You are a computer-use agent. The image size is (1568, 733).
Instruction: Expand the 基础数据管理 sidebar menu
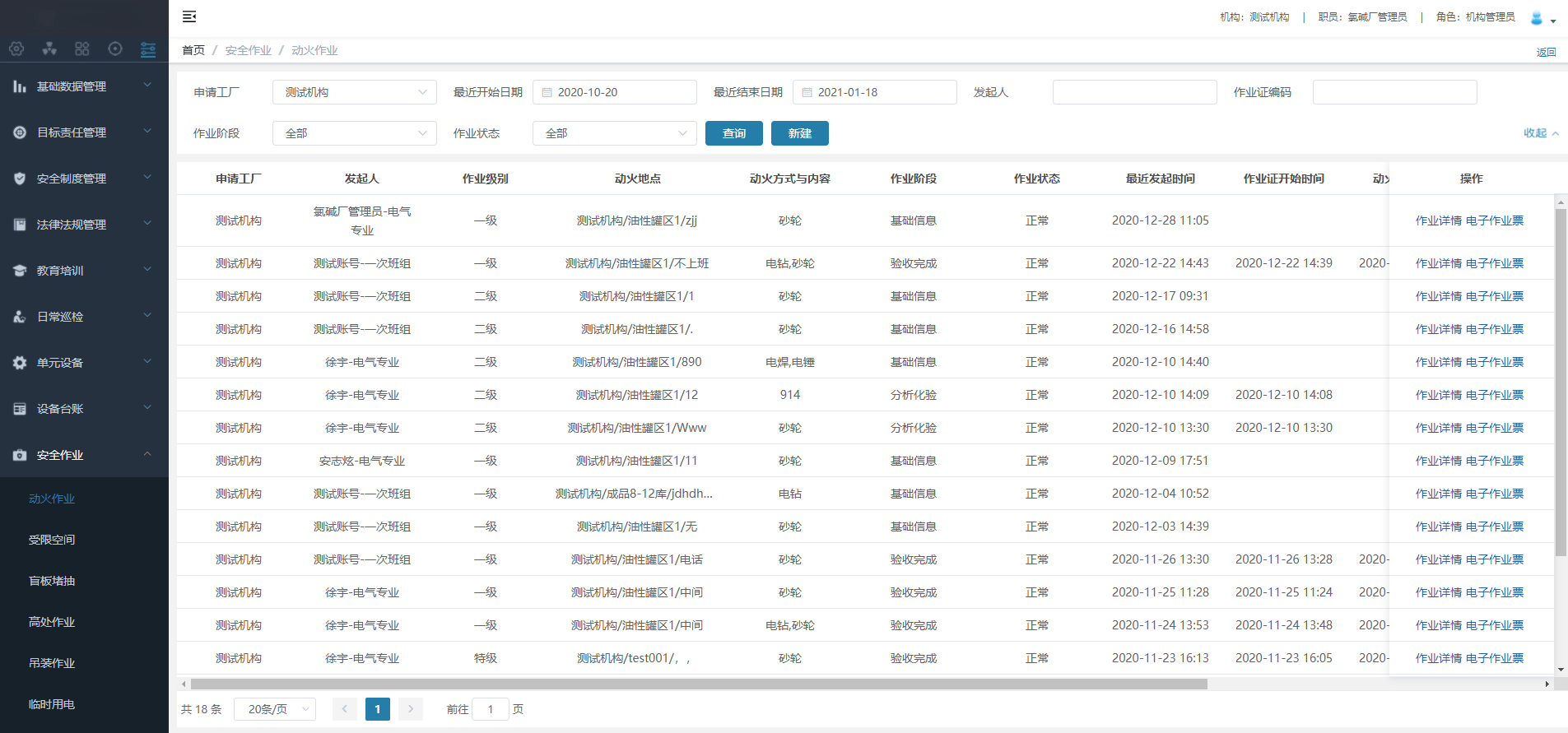click(x=84, y=86)
